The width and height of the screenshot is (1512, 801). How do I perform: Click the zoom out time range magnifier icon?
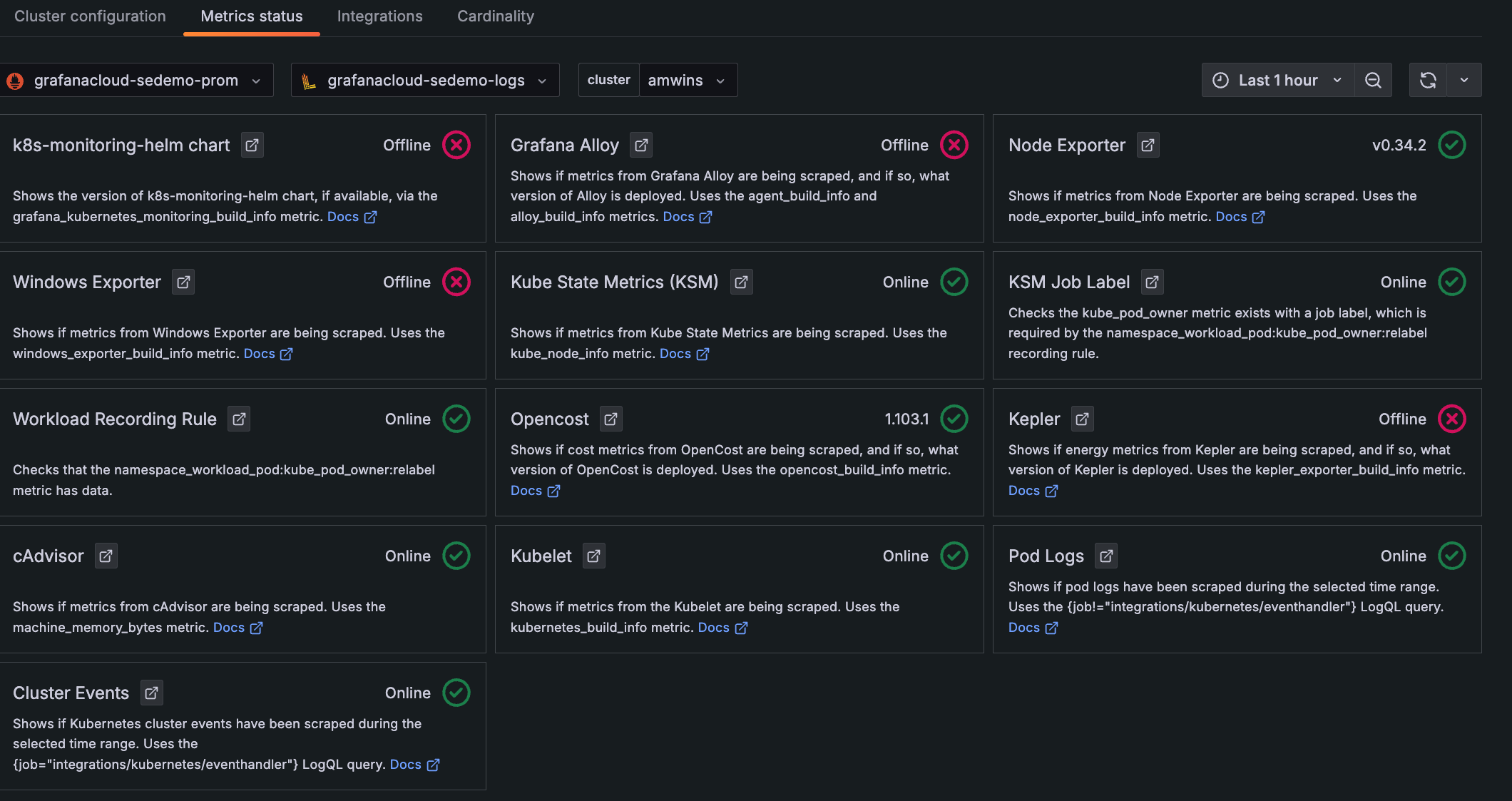[1373, 80]
